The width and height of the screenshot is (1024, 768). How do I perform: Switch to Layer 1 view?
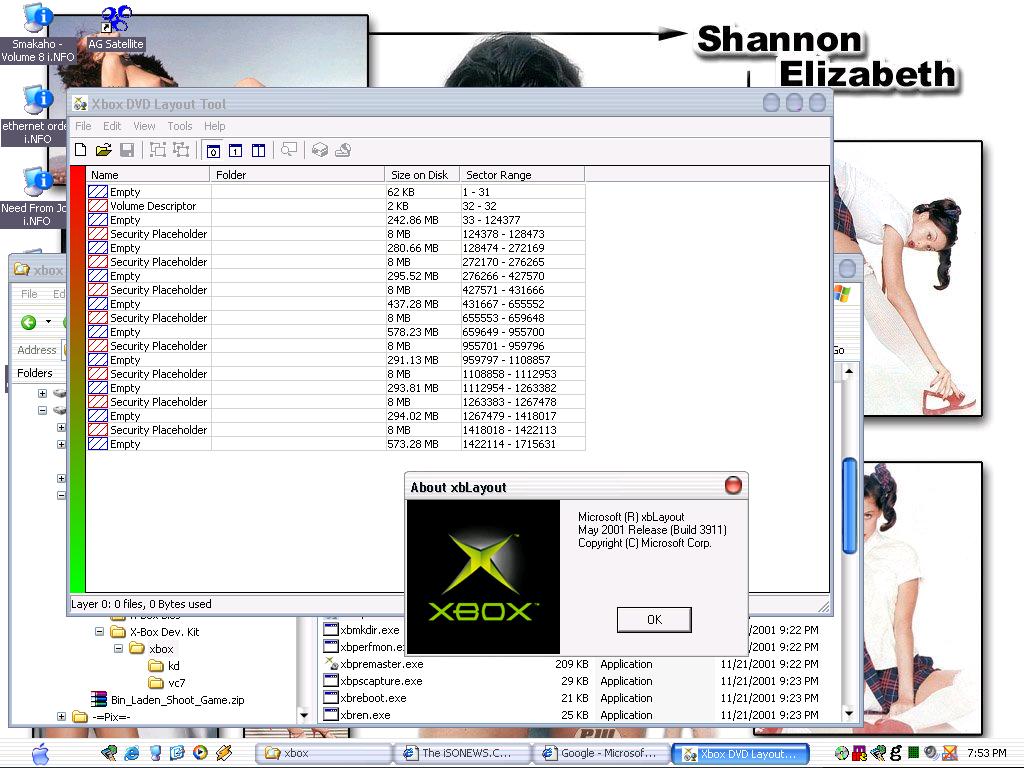pos(236,151)
